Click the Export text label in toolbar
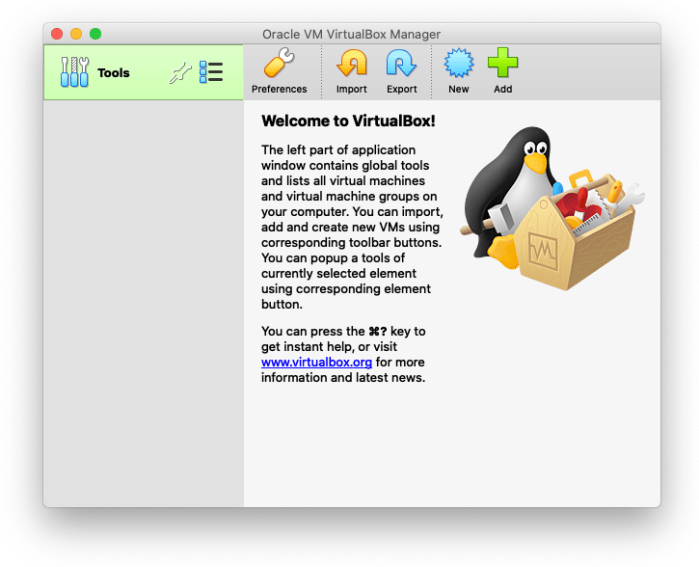 pos(401,89)
